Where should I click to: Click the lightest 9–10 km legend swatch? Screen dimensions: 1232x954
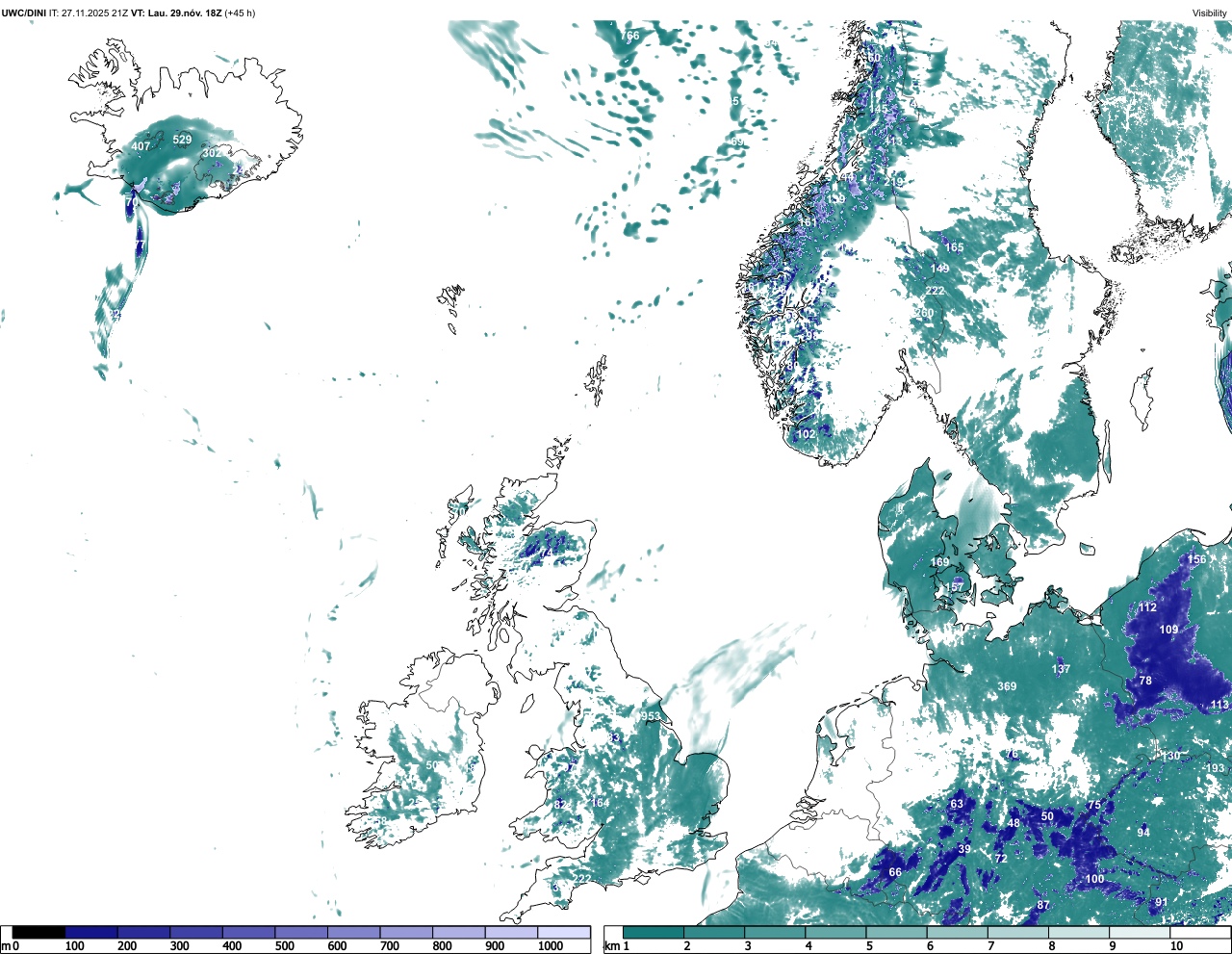click(x=1141, y=932)
